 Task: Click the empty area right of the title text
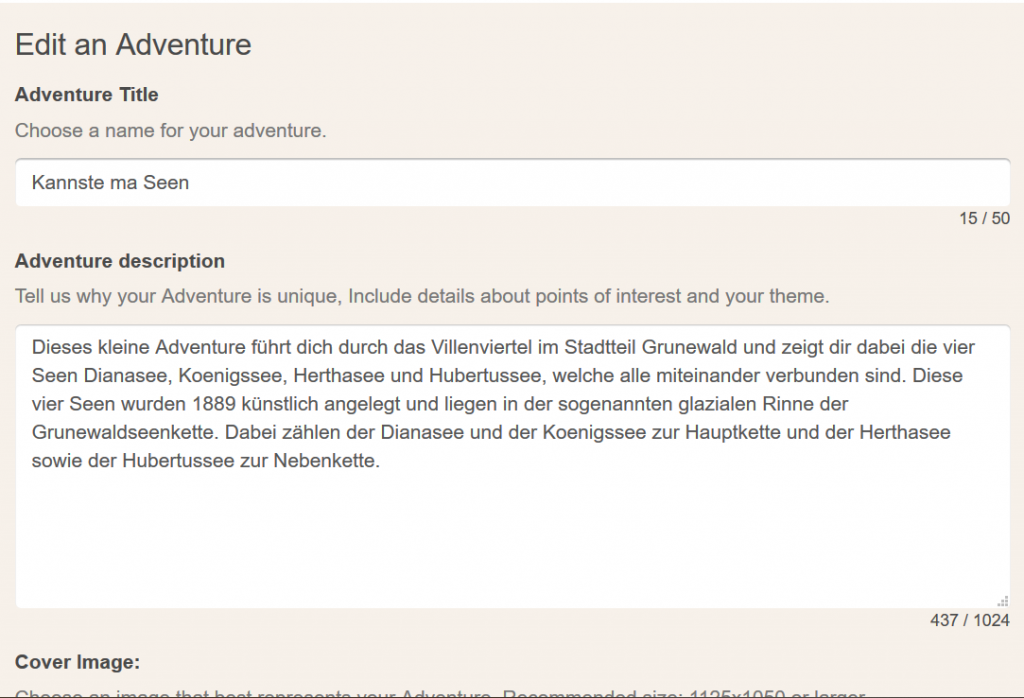[600, 182]
